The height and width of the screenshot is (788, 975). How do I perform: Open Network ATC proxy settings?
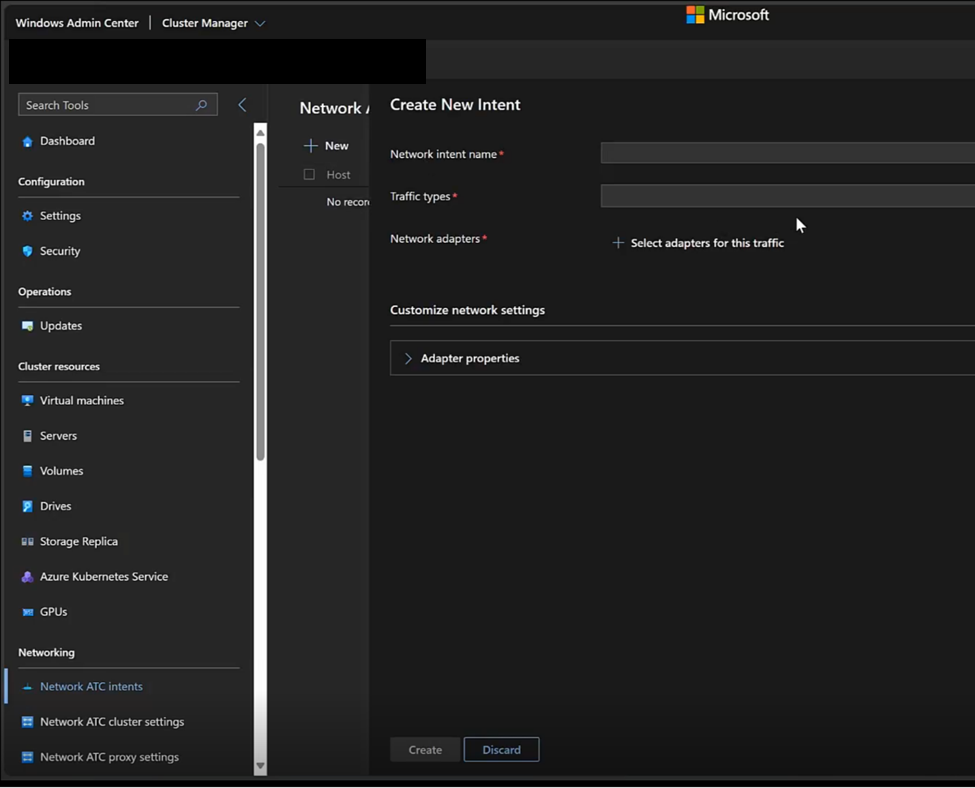coord(109,757)
